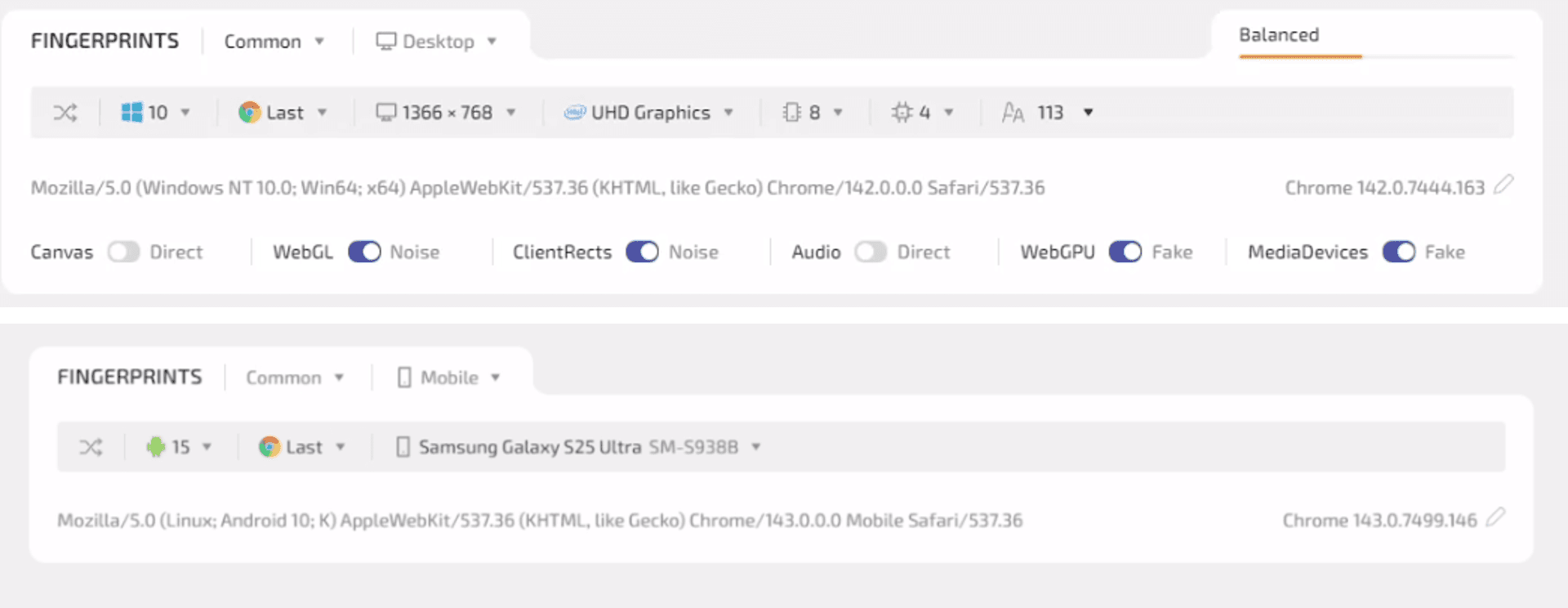Open Last browser version dropdown in desktop row

(x=283, y=112)
